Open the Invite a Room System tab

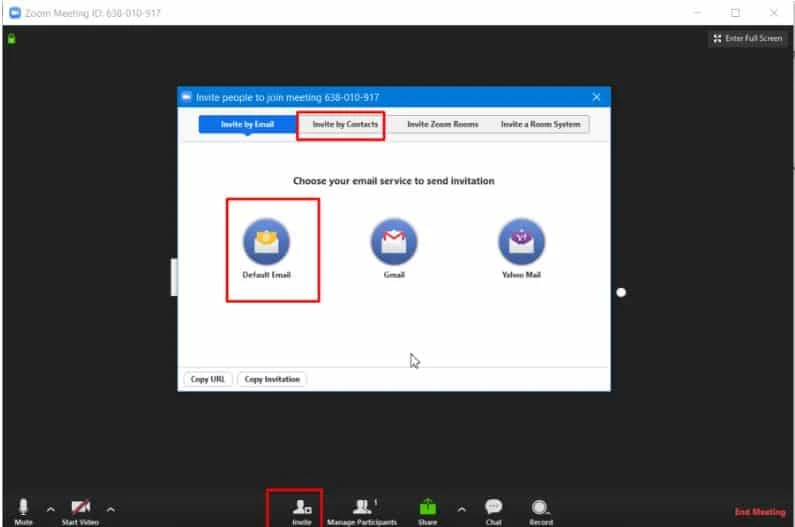[x=540, y=124]
